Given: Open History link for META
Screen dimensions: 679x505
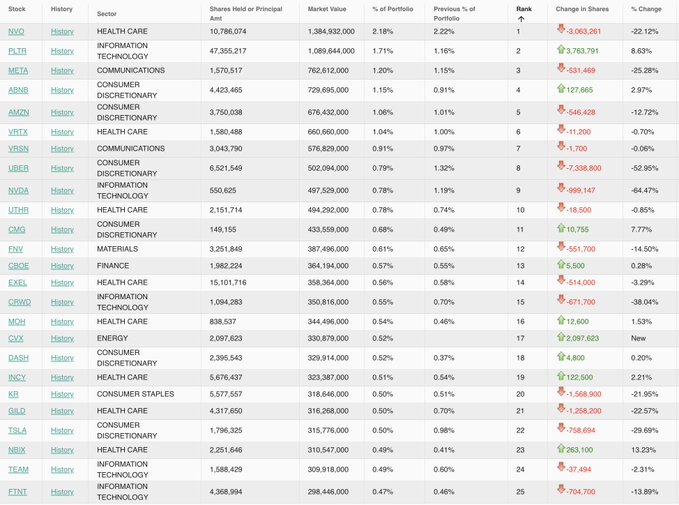Looking at the screenshot, I should (62, 71).
